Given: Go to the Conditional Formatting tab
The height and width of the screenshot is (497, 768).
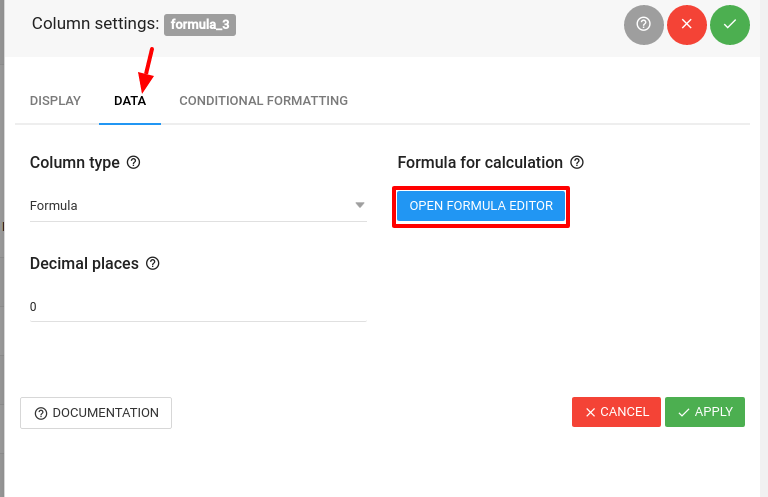Looking at the screenshot, I should (264, 101).
